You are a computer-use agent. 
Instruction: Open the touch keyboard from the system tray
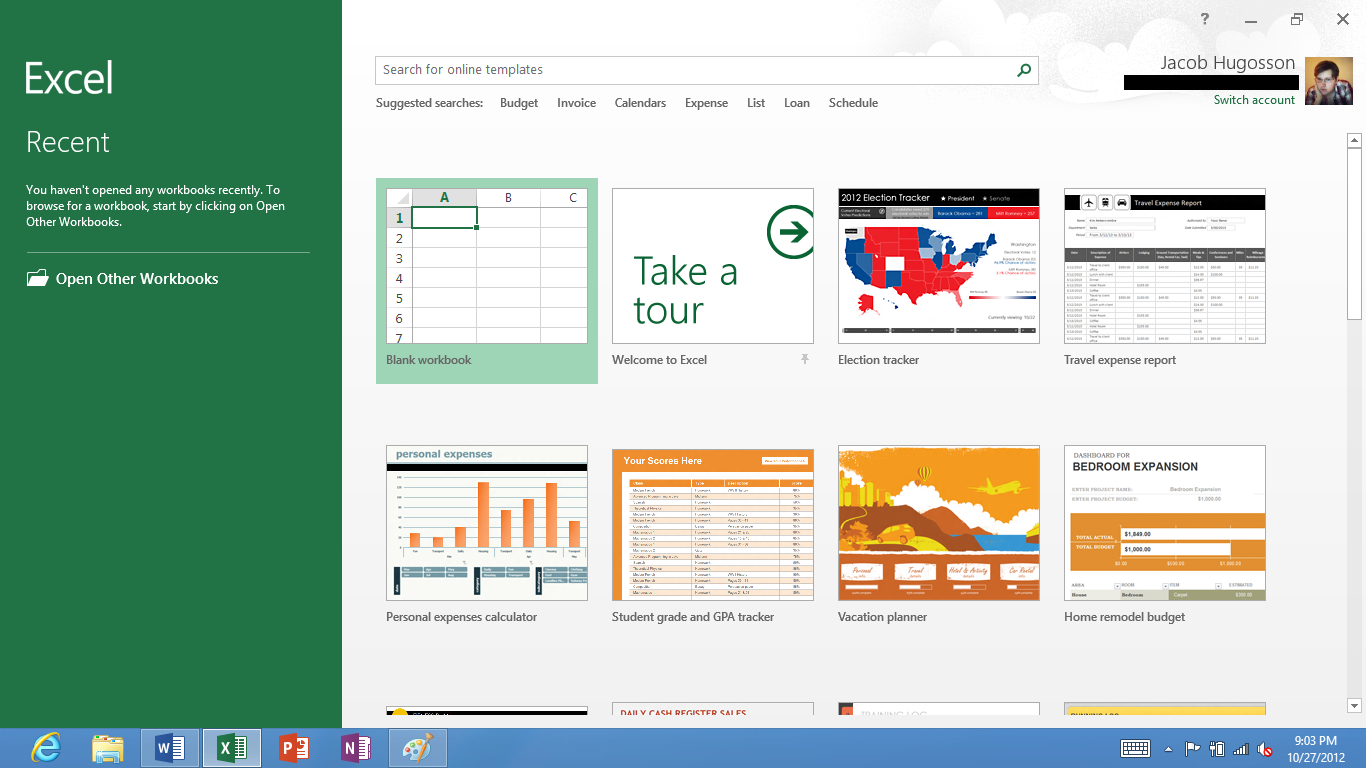[1133, 747]
